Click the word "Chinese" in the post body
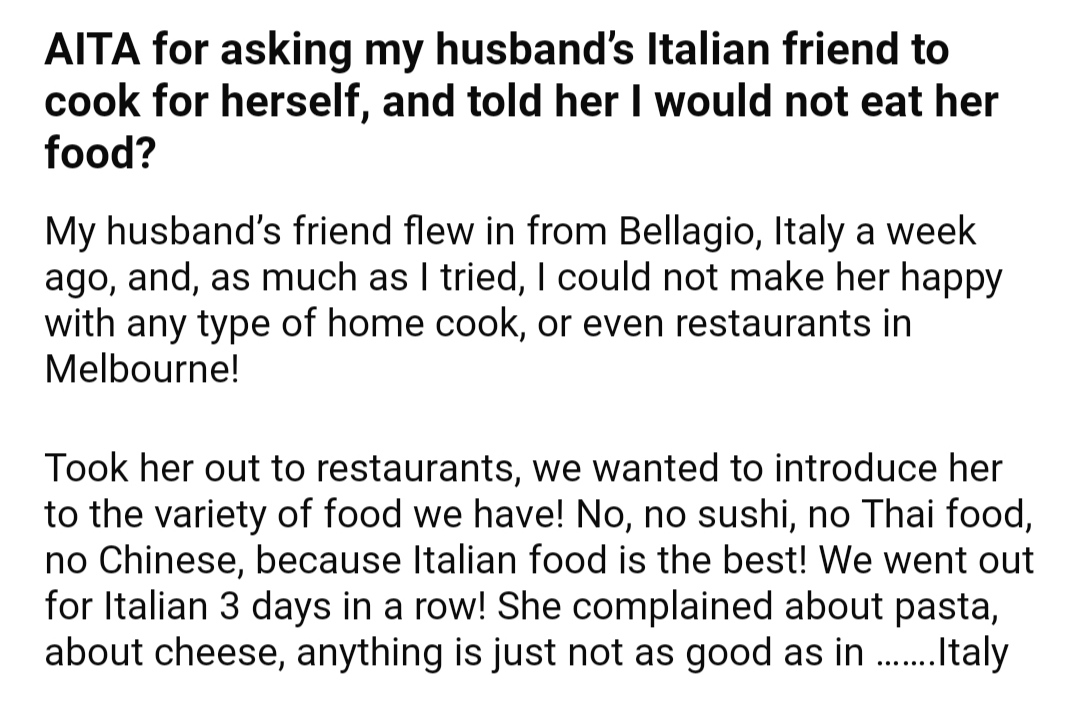This screenshot has height=704, width=1080. [172, 560]
